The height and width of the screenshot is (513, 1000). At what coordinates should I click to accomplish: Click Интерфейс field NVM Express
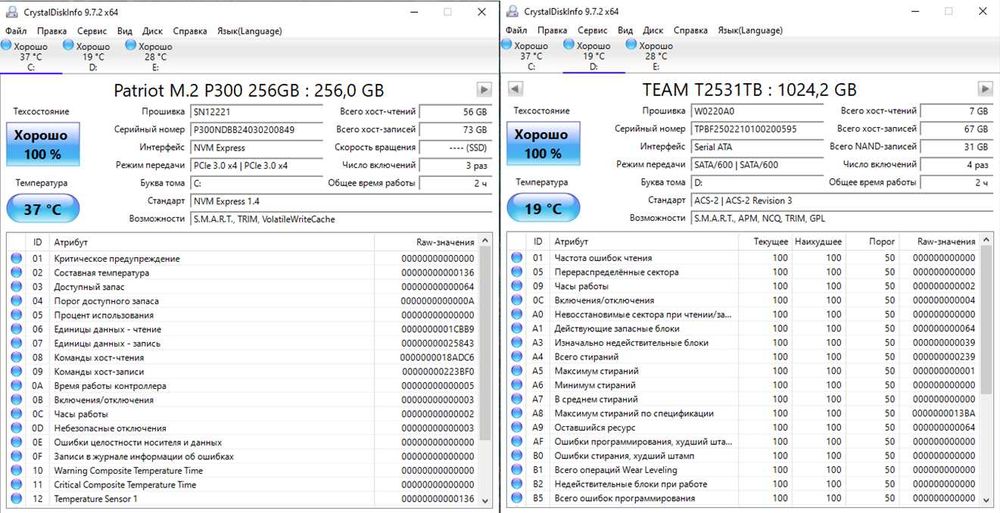(257, 147)
